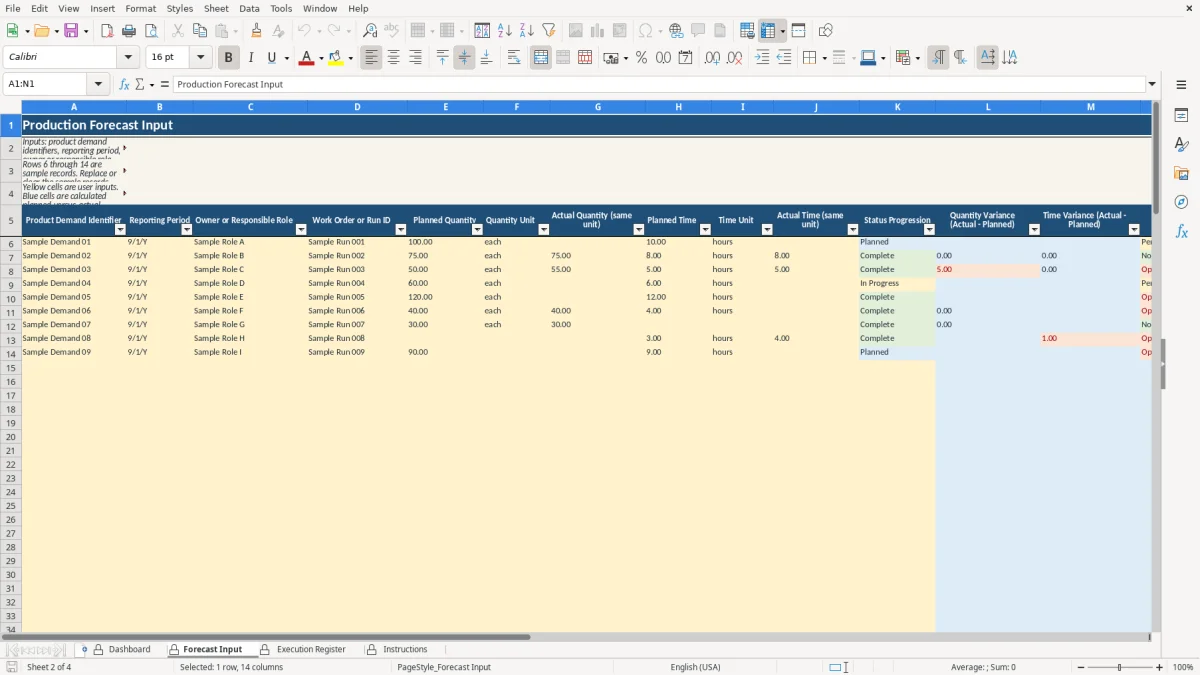Open filter dropdown for Product Demand Identifier
Image resolution: width=1200 pixels, height=675 pixels.
point(120,230)
